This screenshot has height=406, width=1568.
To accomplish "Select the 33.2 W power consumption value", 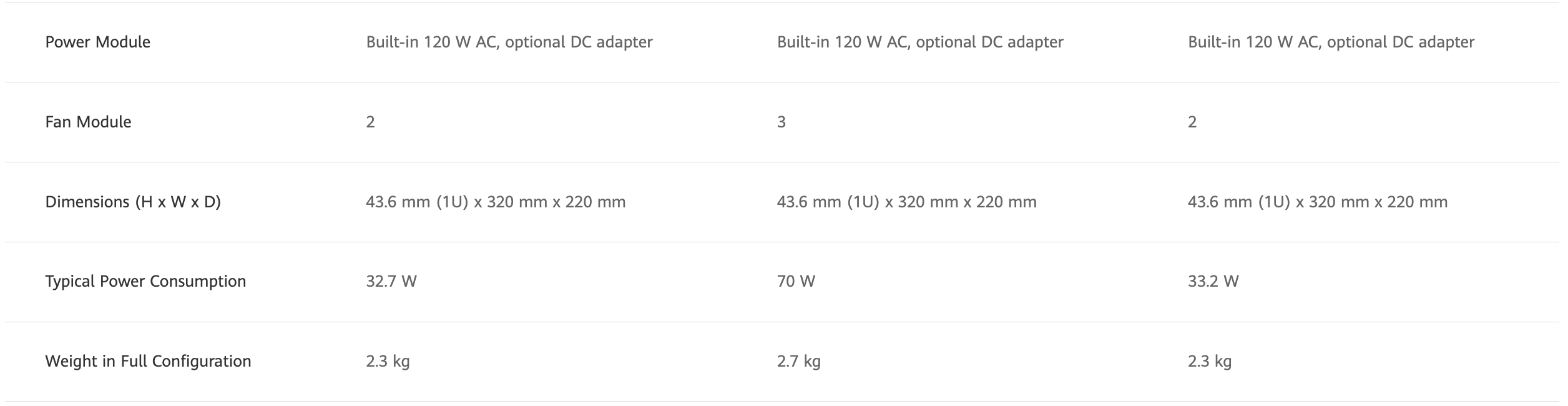I will point(1213,281).
